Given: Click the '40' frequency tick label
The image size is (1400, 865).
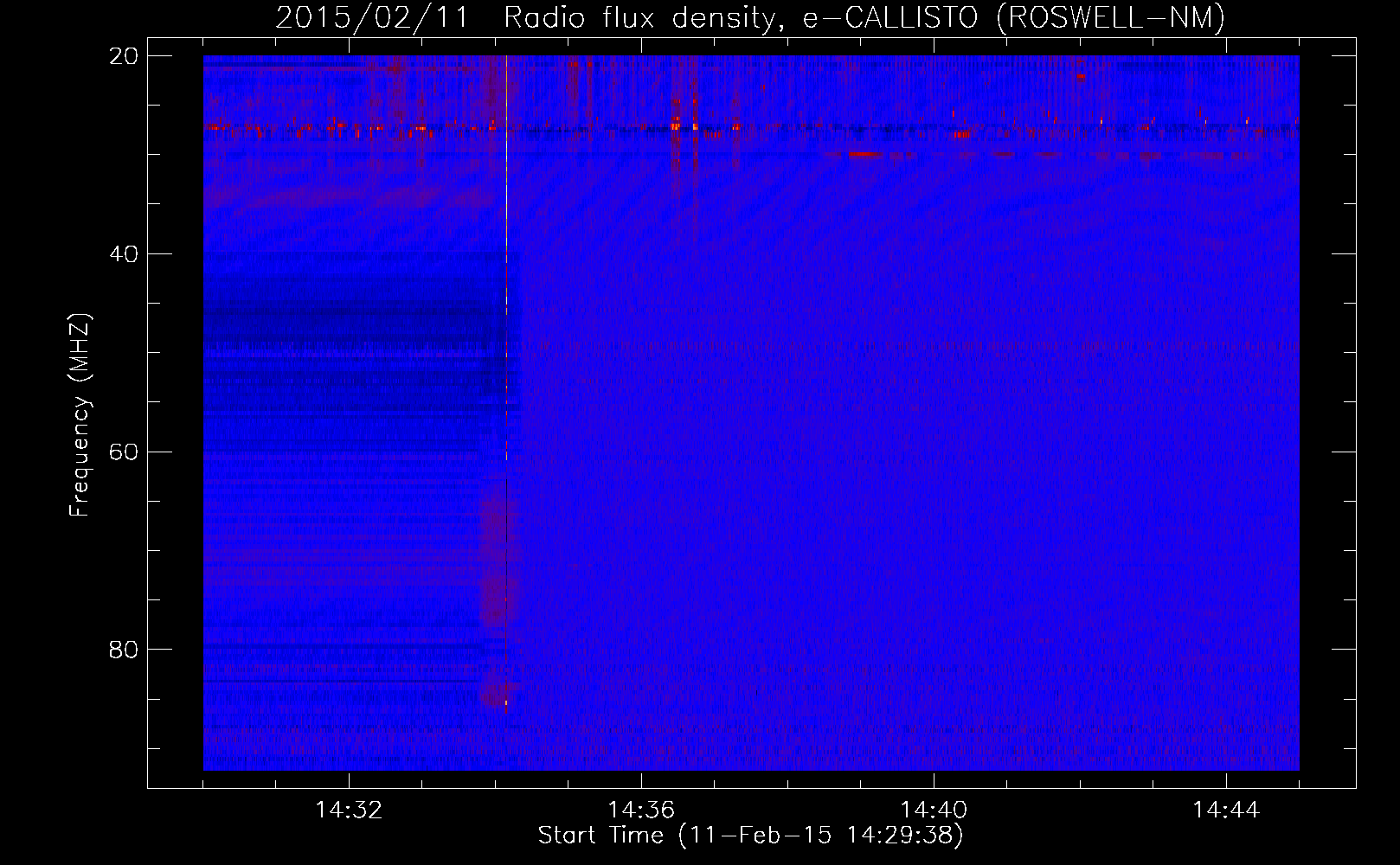Looking at the screenshot, I should pos(125,254).
